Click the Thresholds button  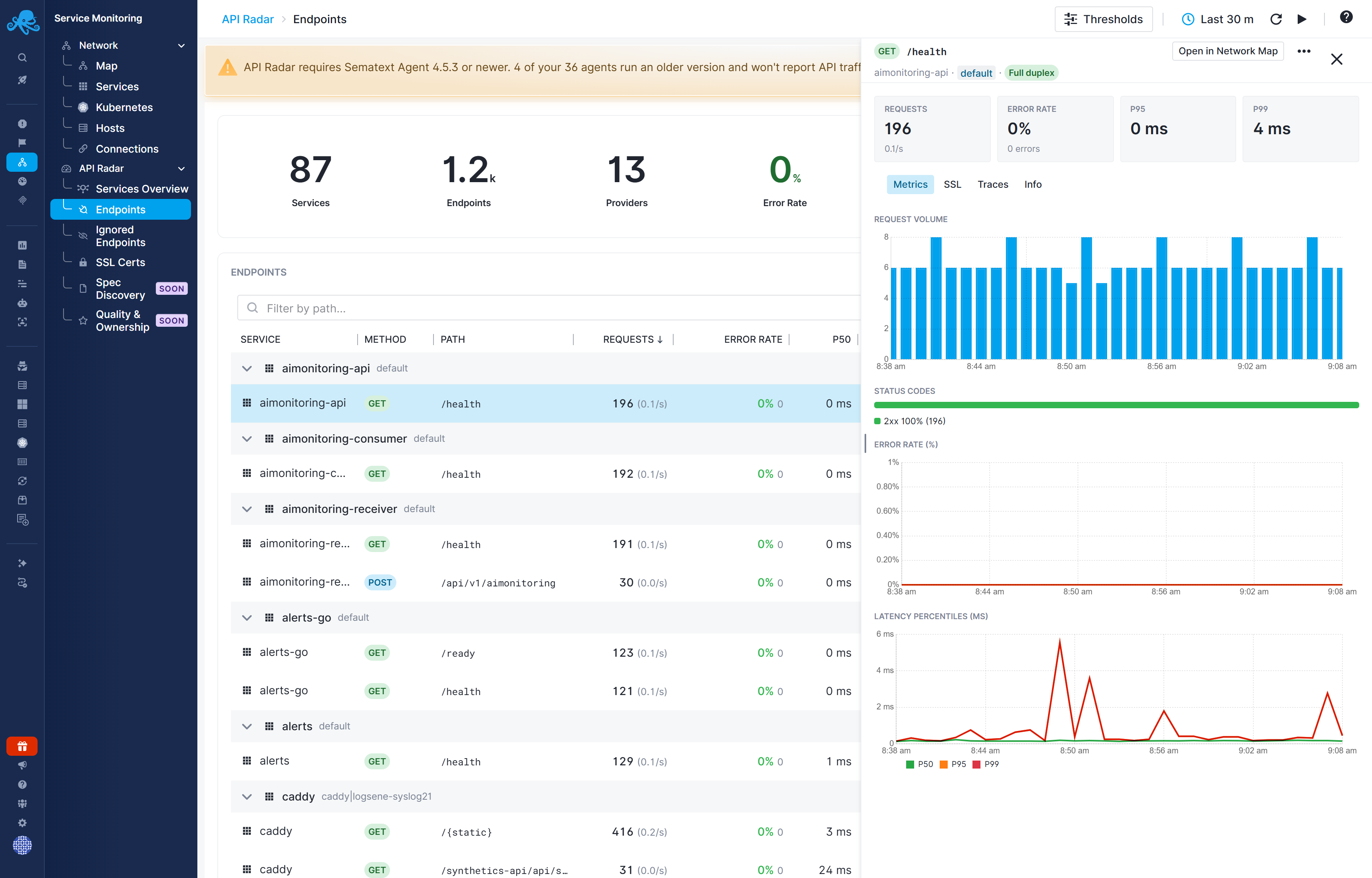pyautogui.click(x=1104, y=20)
